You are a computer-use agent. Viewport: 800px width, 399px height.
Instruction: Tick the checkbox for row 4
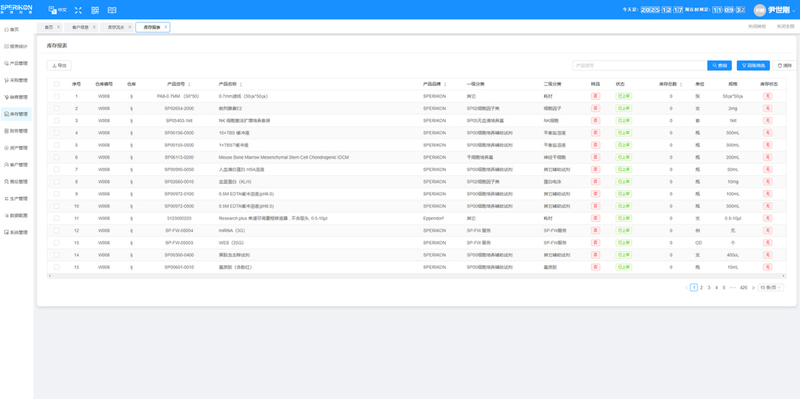click(x=57, y=133)
